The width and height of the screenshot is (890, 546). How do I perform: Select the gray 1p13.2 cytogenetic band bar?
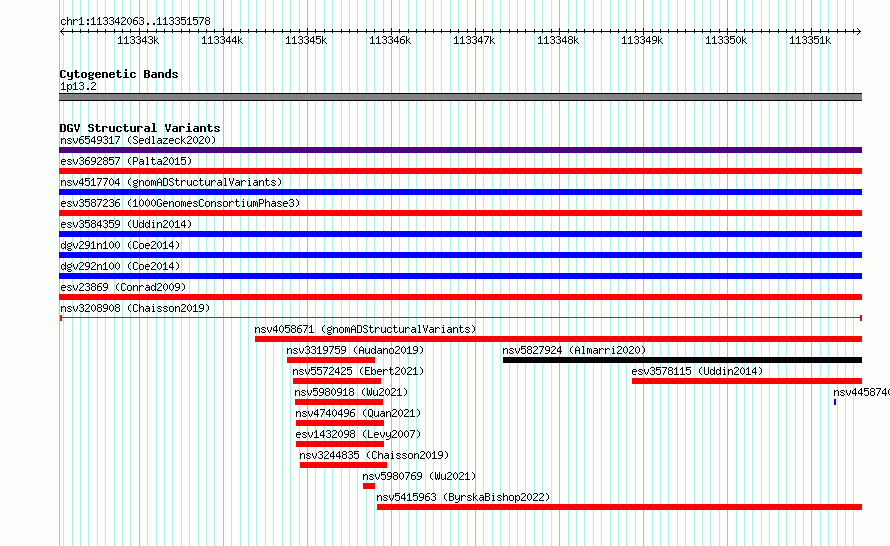pyautogui.click(x=460, y=97)
